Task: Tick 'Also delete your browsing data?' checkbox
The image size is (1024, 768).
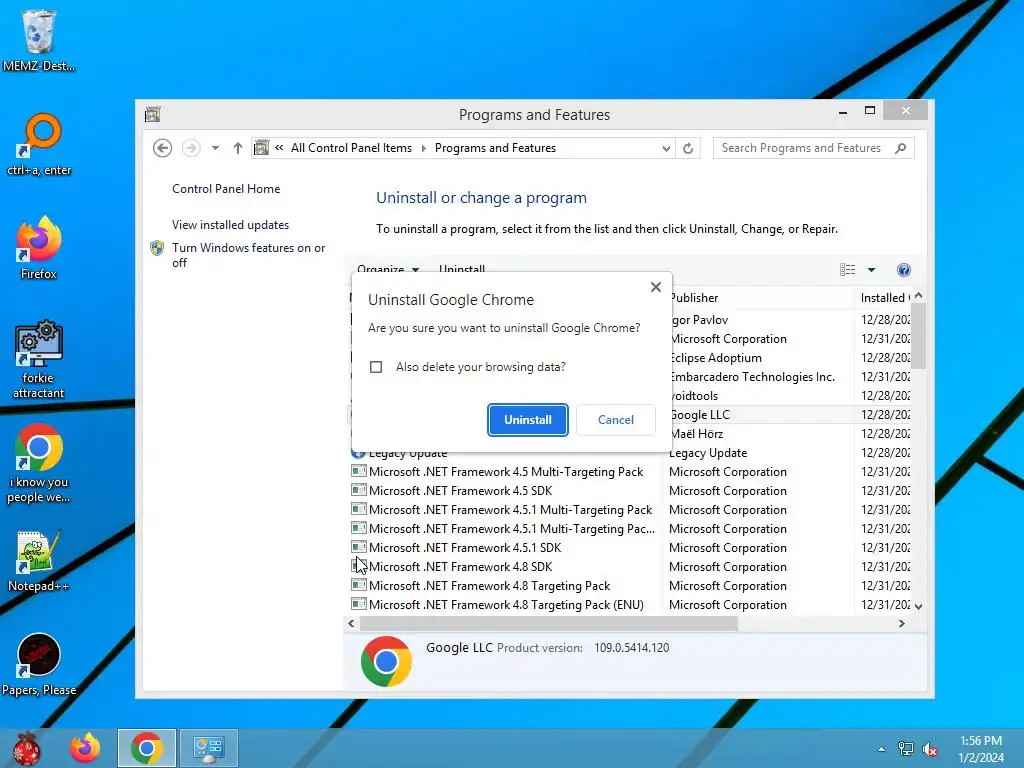Action: (376, 367)
